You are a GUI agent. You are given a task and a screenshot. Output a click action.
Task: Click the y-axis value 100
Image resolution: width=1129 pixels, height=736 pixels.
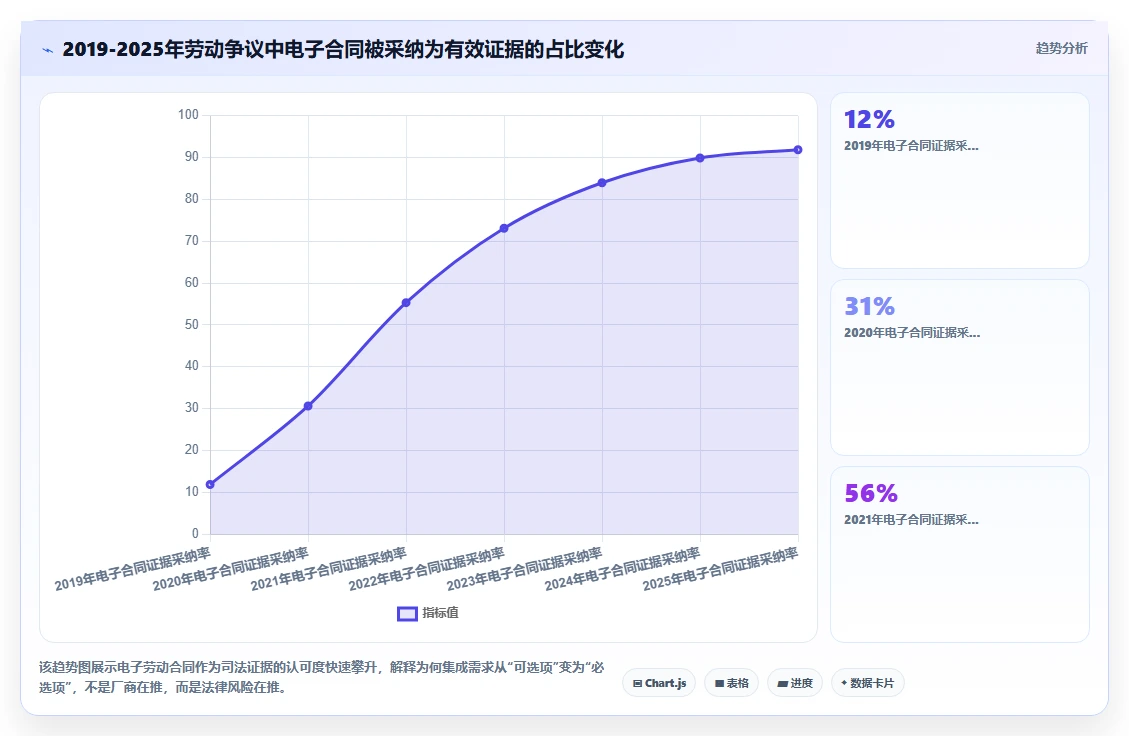tap(188, 115)
